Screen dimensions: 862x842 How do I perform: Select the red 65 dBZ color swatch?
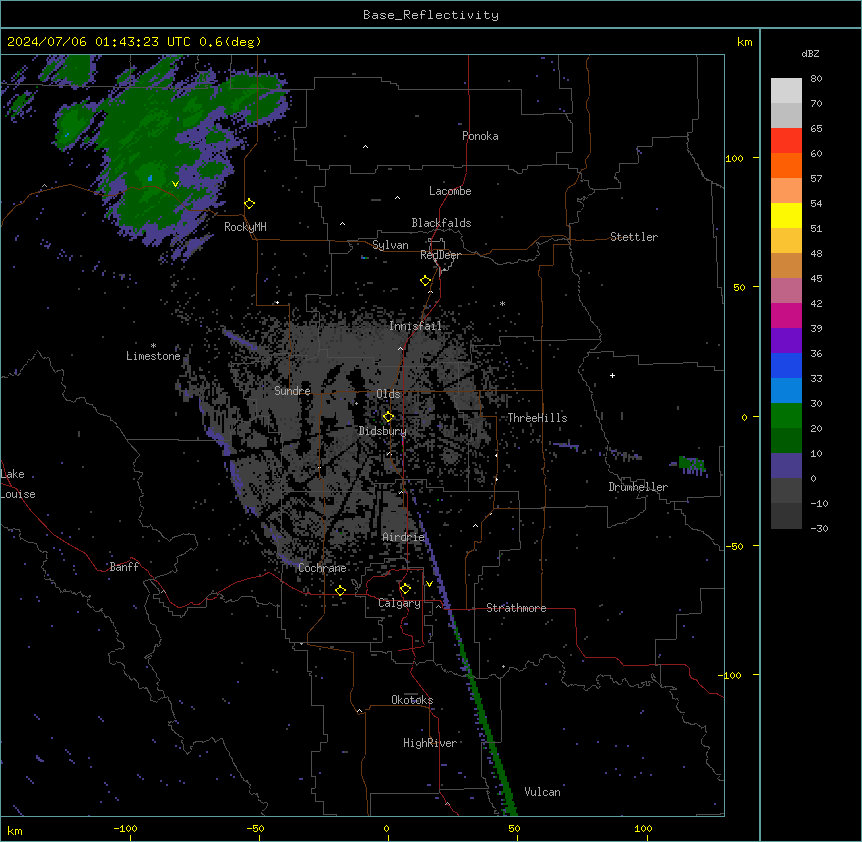pyautogui.click(x=786, y=141)
